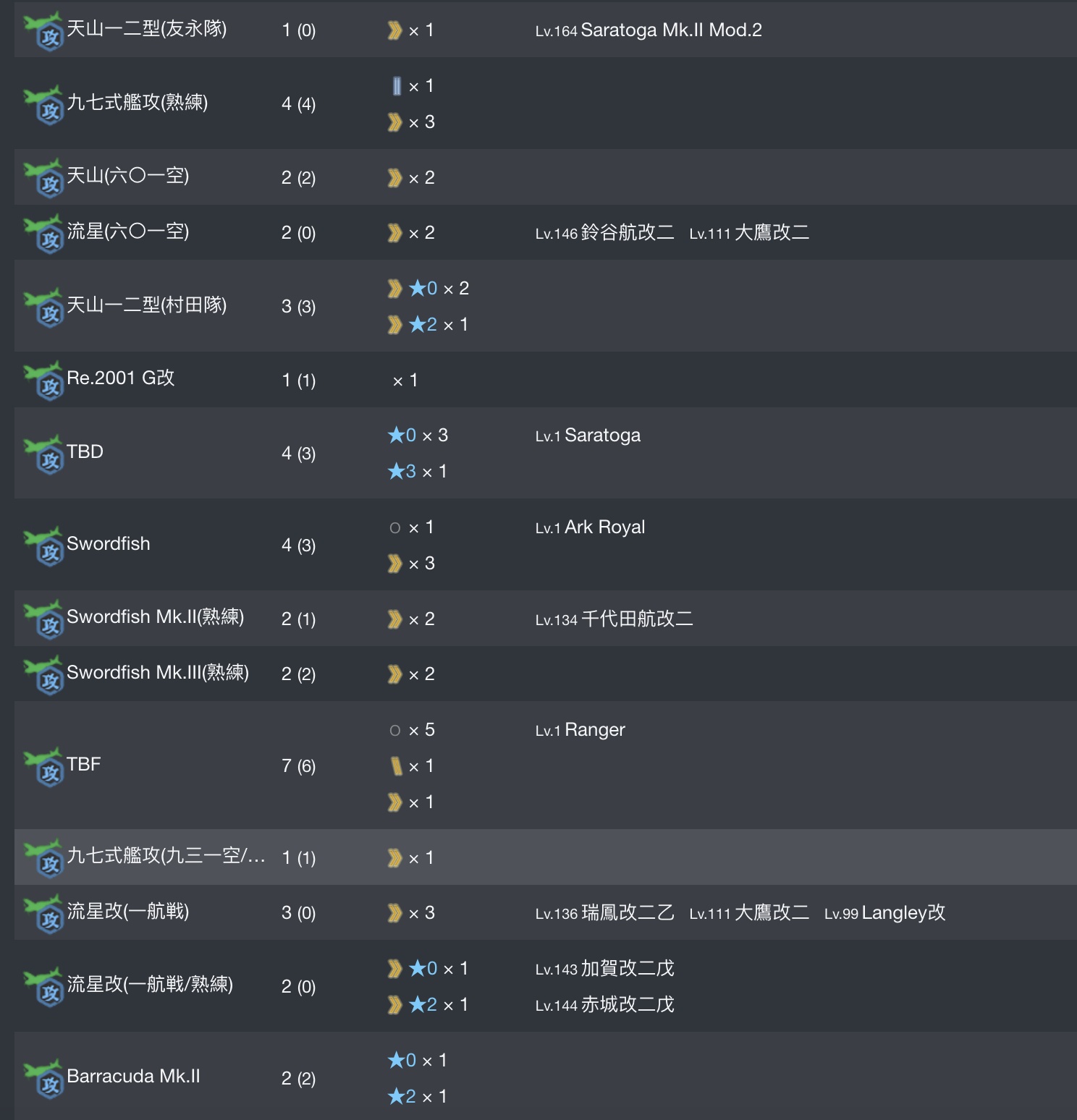Click the aircraft icon beside Barracuda Mk.II
Viewport: 1077px width, 1120px height.
[43, 1078]
